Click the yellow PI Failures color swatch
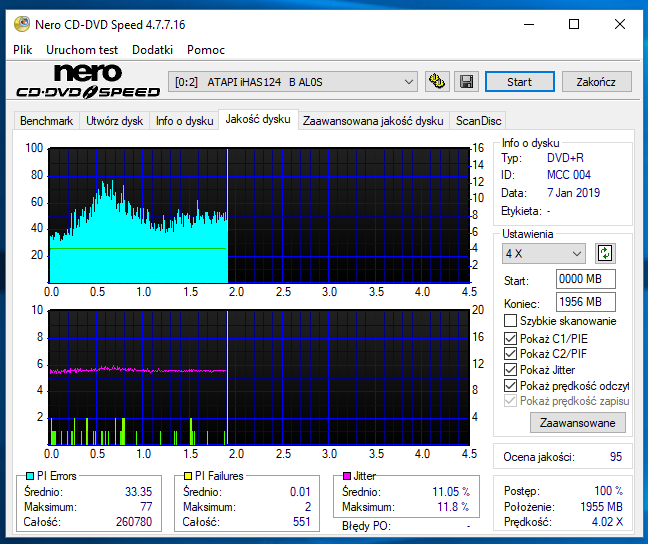 pos(188,476)
